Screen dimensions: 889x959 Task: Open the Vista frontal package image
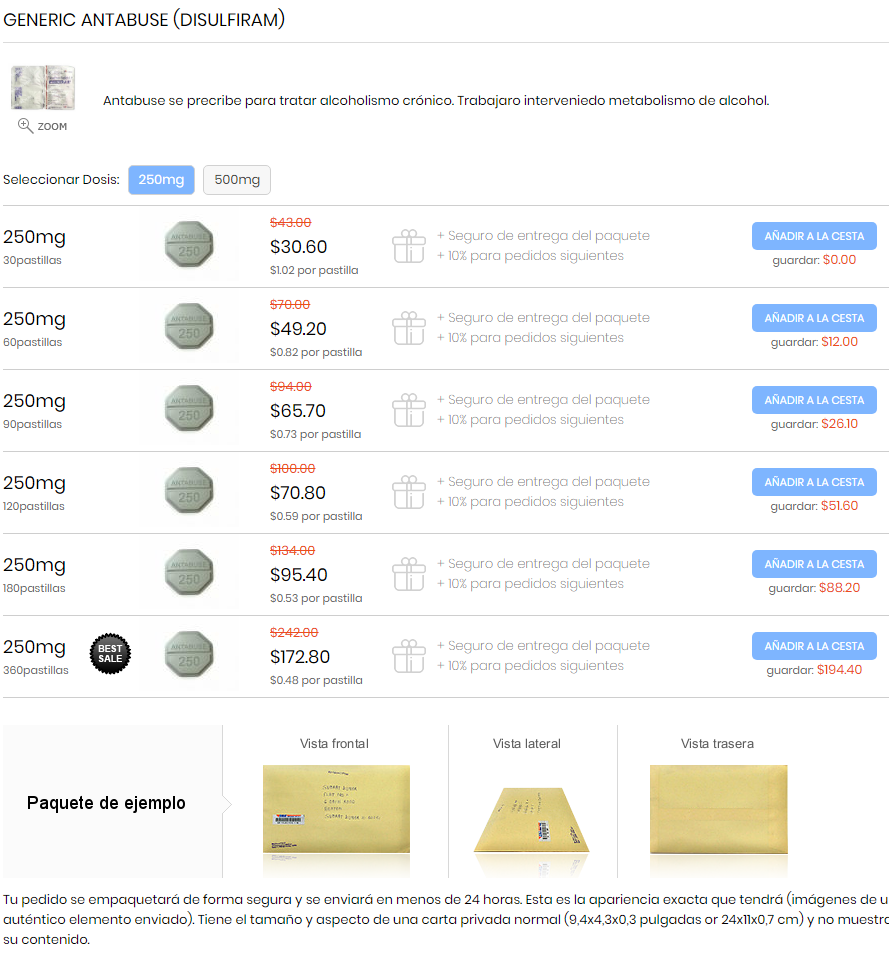point(336,809)
